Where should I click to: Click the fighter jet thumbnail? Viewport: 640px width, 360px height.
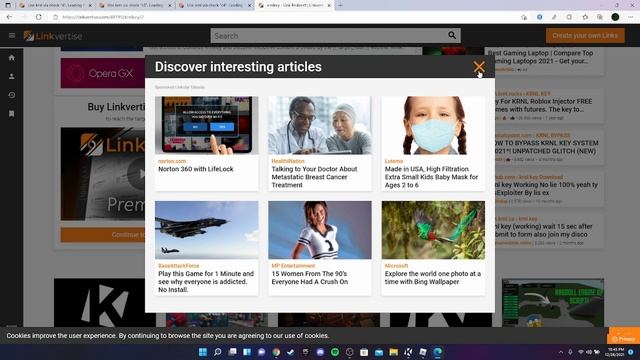point(207,230)
